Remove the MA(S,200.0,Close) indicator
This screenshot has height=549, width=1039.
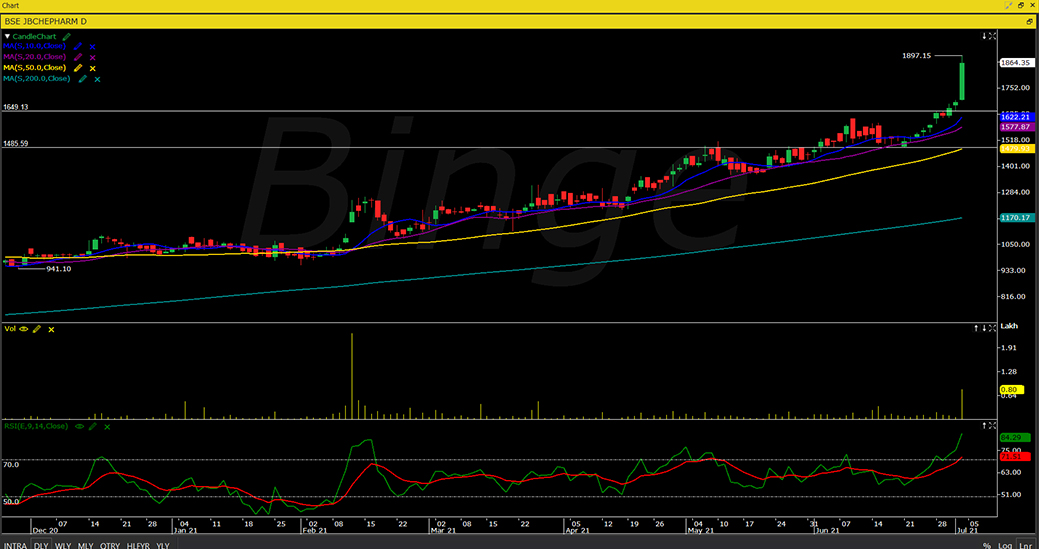pyautogui.click(x=97, y=79)
